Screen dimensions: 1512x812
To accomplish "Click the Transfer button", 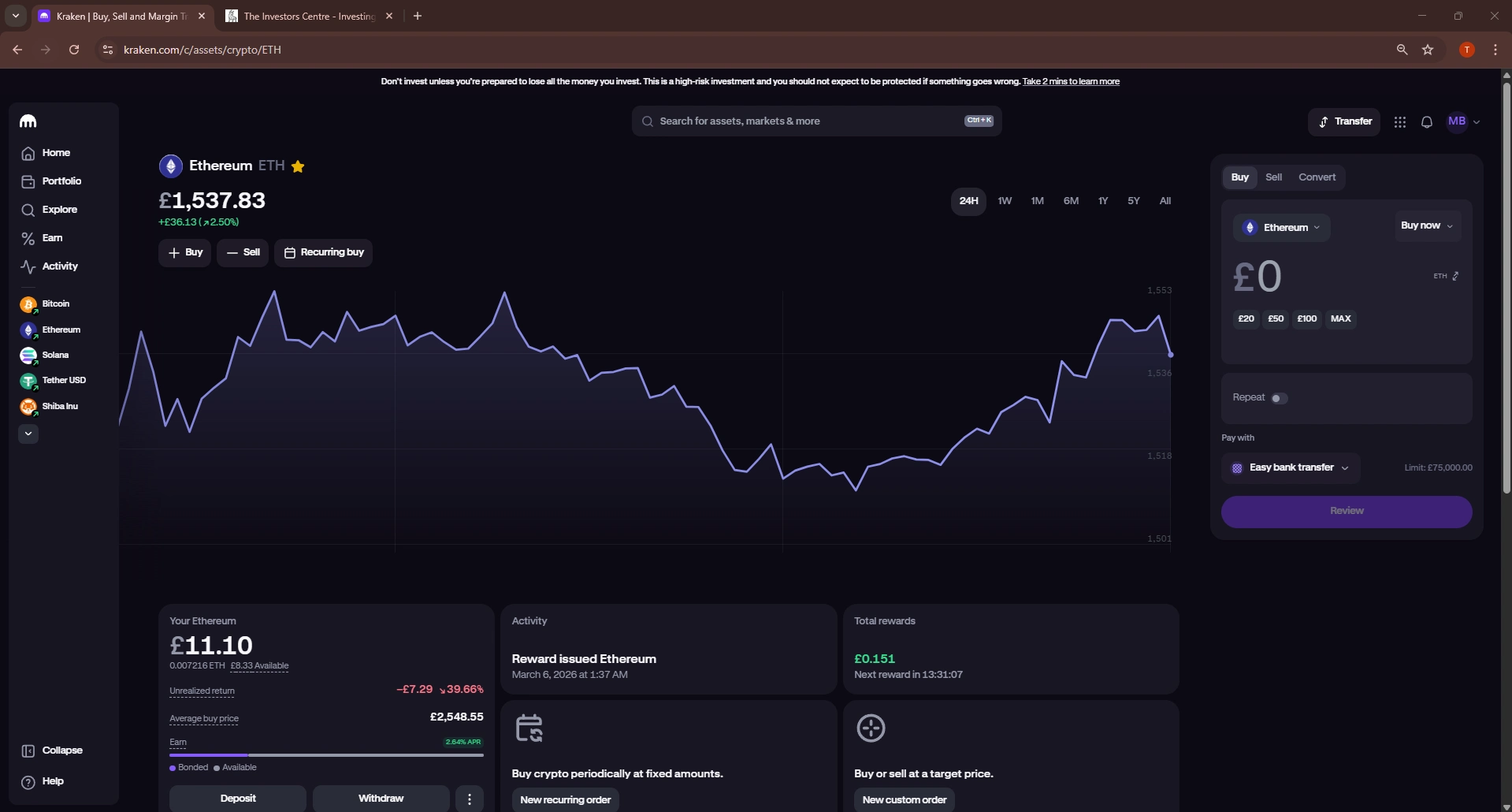I will 1344,121.
